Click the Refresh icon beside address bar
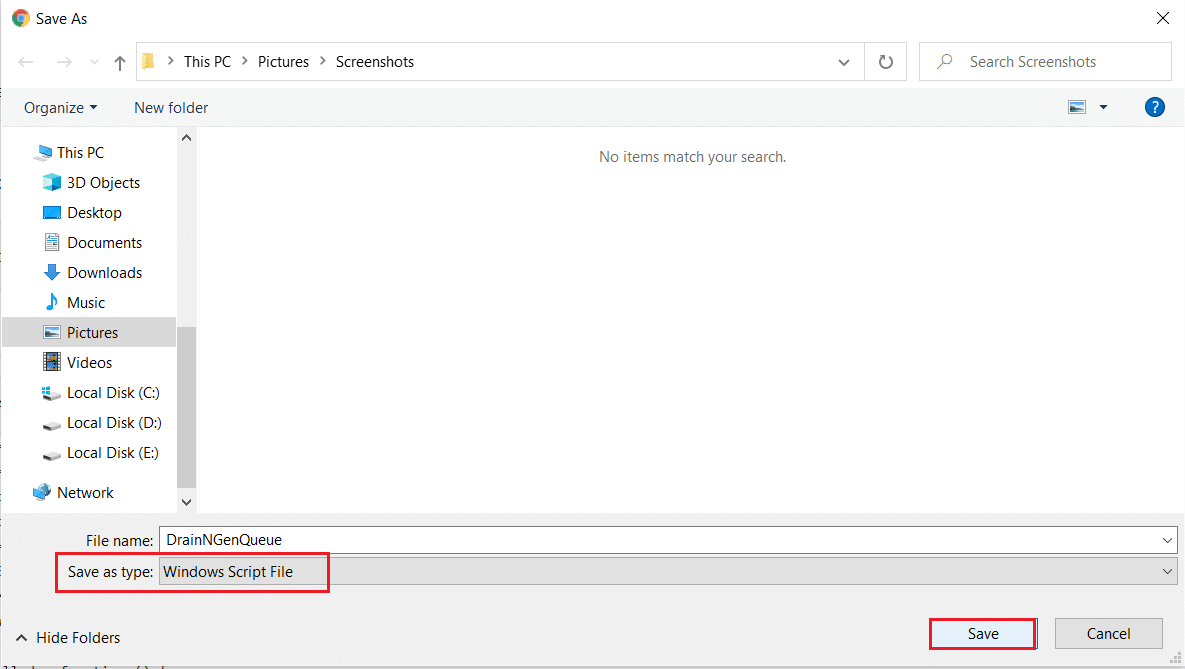Viewport: 1185px width, 669px height. [885, 62]
